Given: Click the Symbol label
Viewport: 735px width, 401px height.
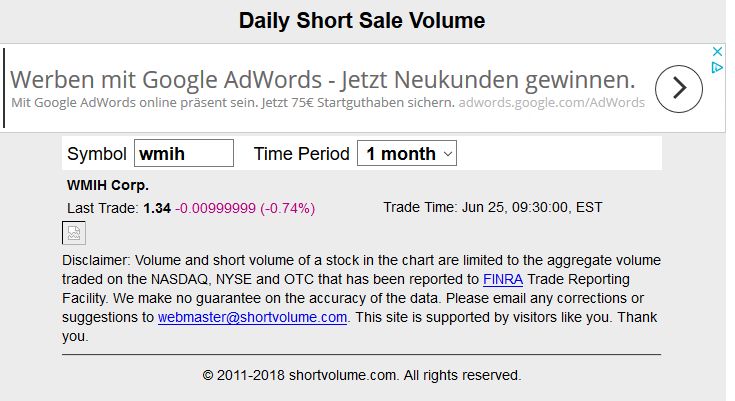Looking at the screenshot, I should point(97,154).
